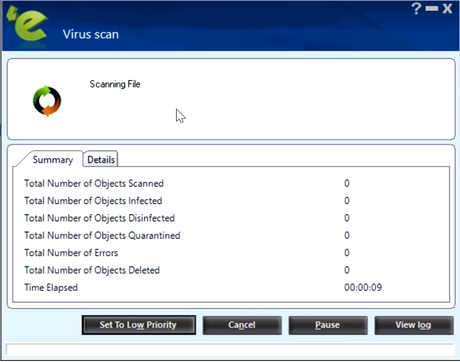Click the Objects Scanned count value 0
The image size is (460, 362).
click(347, 183)
